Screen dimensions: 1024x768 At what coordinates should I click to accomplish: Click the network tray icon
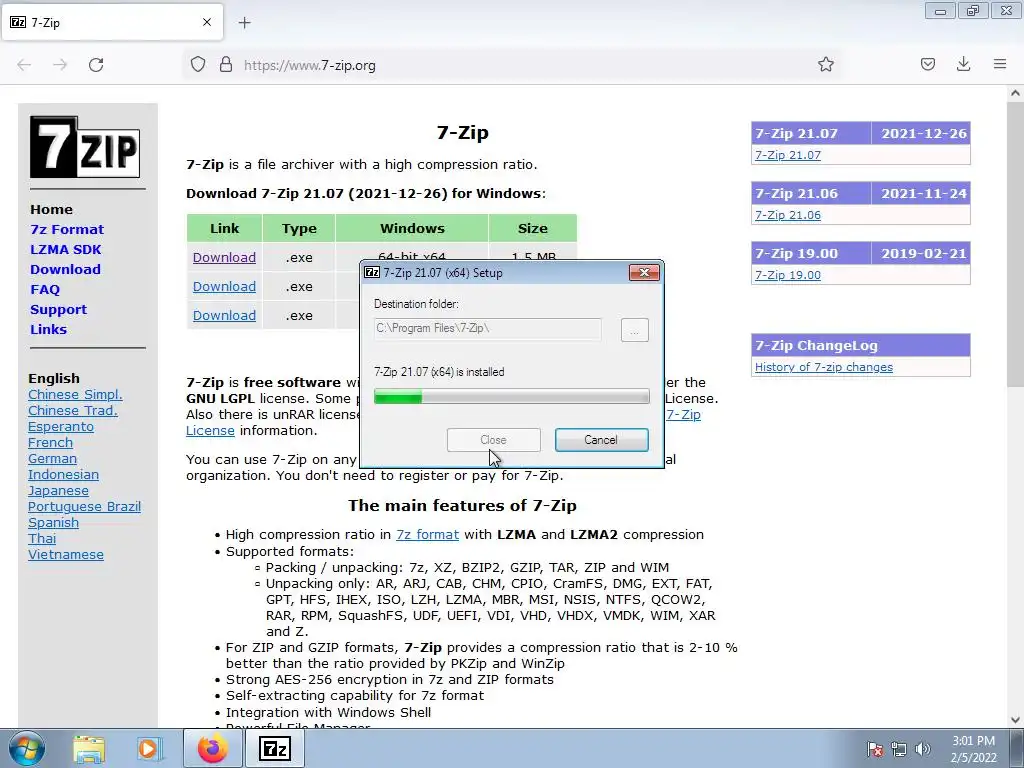[899, 749]
